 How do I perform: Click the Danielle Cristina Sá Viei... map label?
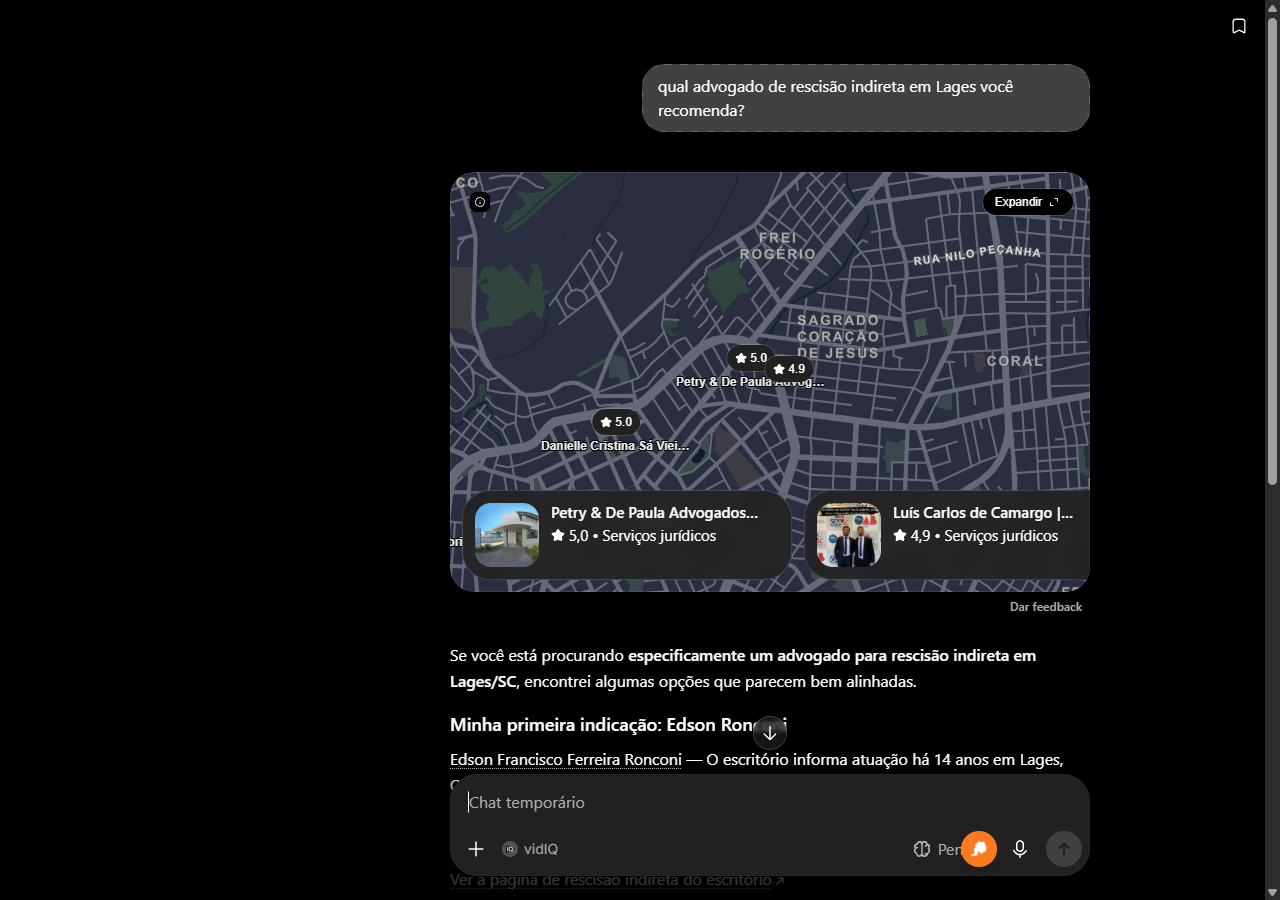615,446
